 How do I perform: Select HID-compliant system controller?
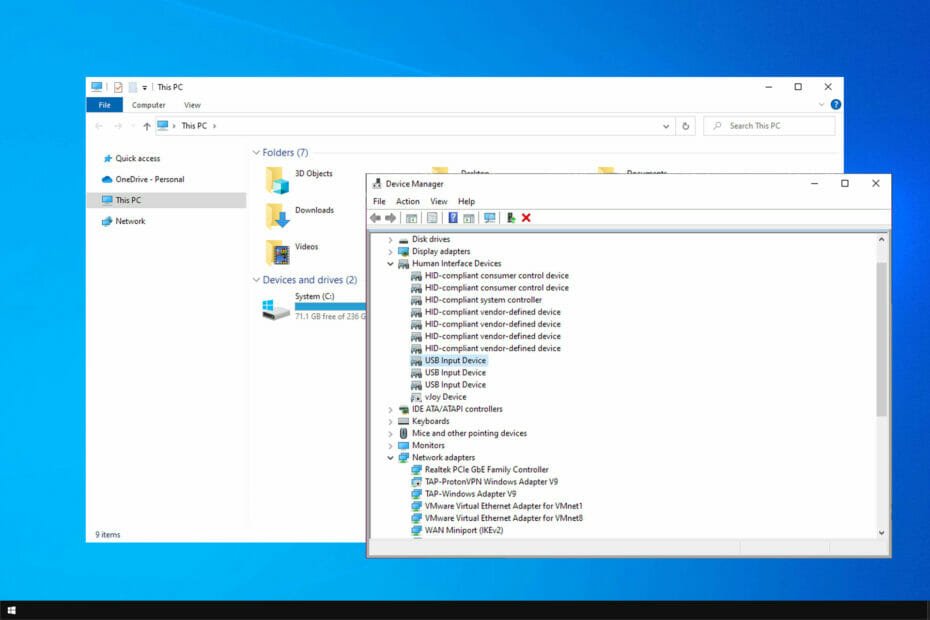pos(483,300)
